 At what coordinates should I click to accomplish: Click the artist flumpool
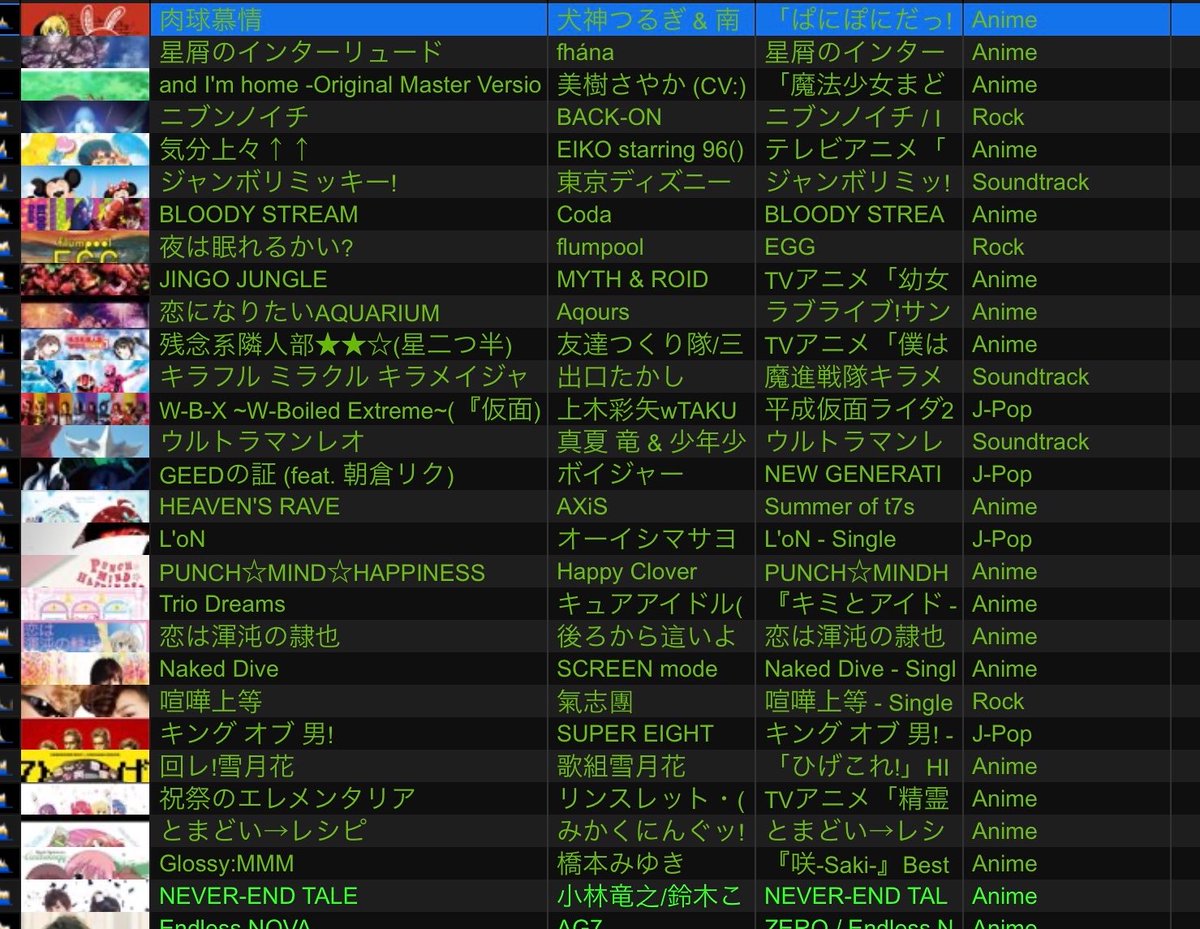[600, 247]
